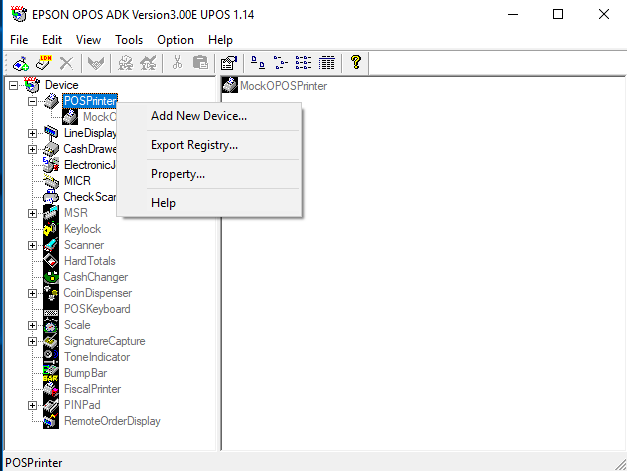The width and height of the screenshot is (627, 471).
Task: Select the MICR tree label
Action: point(77,181)
